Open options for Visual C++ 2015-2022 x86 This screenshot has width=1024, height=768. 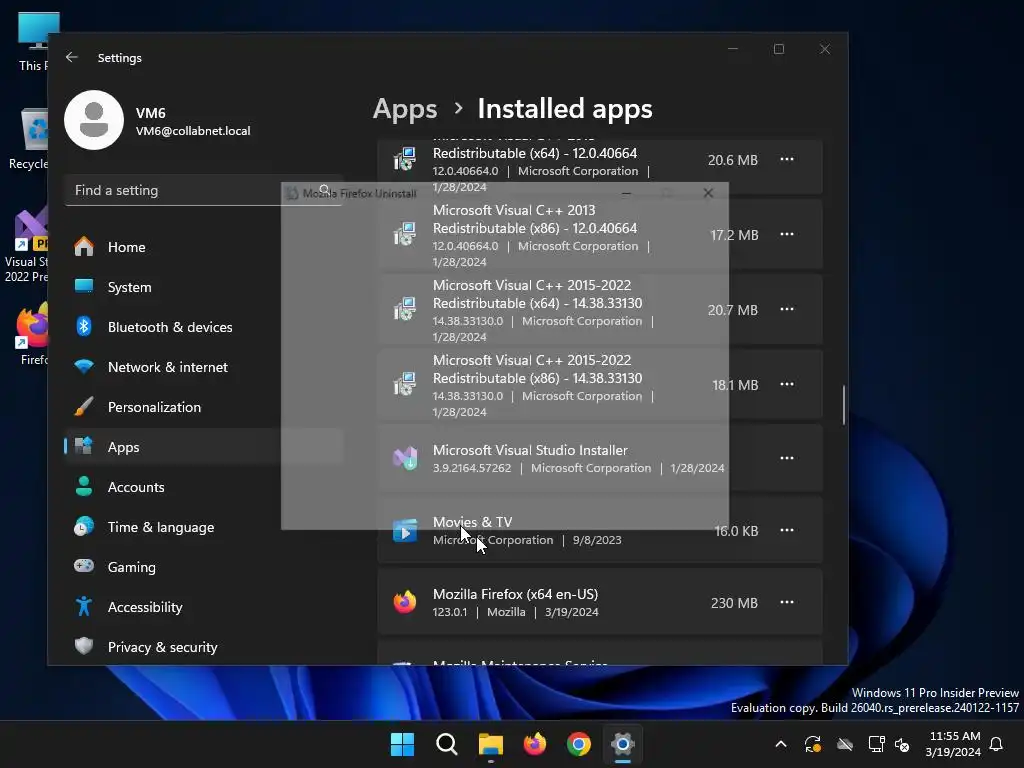pyautogui.click(x=787, y=385)
